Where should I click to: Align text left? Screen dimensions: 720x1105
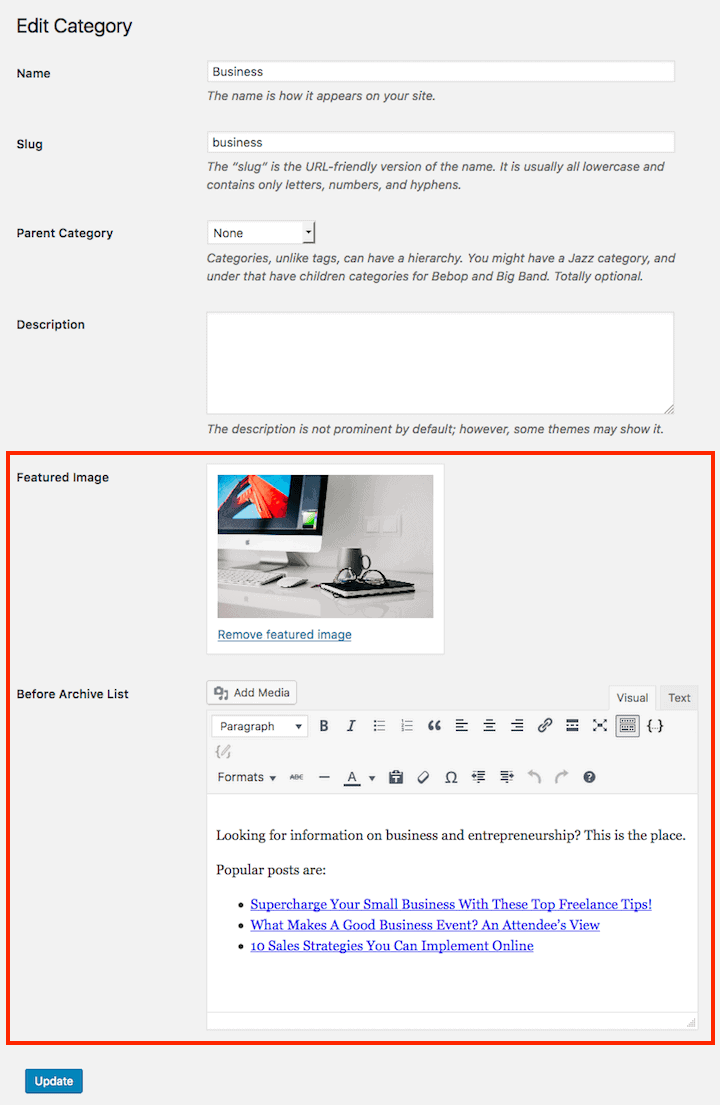461,726
